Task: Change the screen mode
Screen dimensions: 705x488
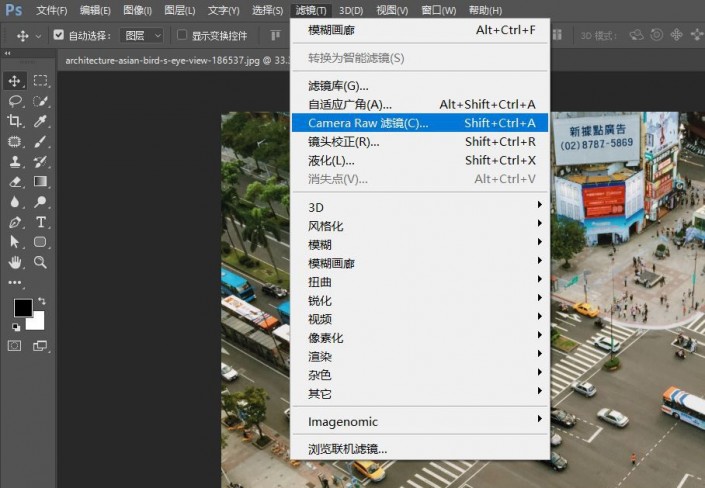Action: (40, 346)
